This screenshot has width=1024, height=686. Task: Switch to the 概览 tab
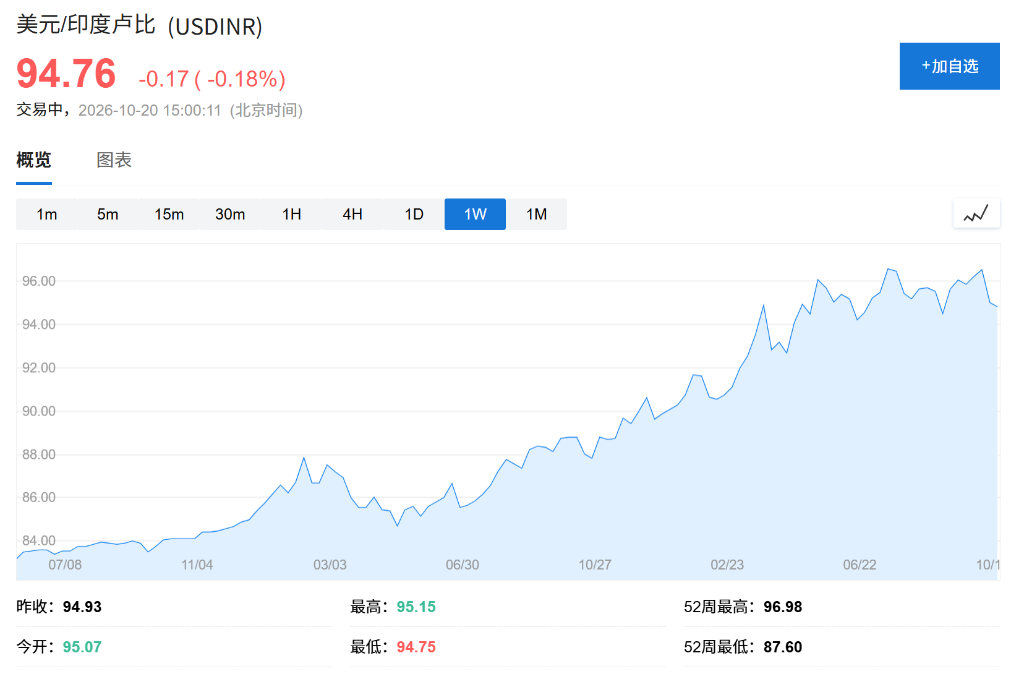[x=34, y=159]
